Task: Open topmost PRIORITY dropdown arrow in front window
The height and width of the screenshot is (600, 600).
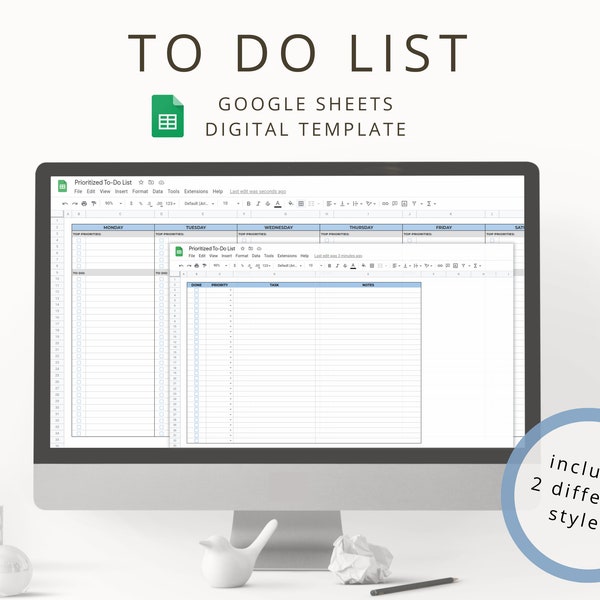Action: [x=230, y=290]
